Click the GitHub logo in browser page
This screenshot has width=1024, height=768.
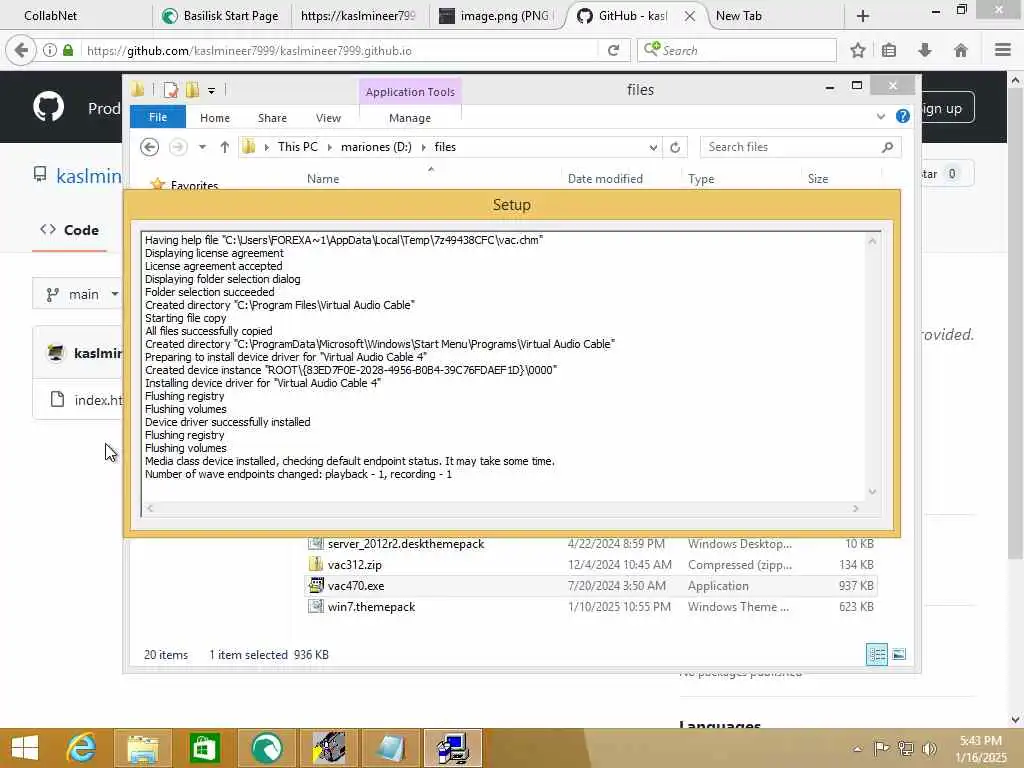(49, 106)
